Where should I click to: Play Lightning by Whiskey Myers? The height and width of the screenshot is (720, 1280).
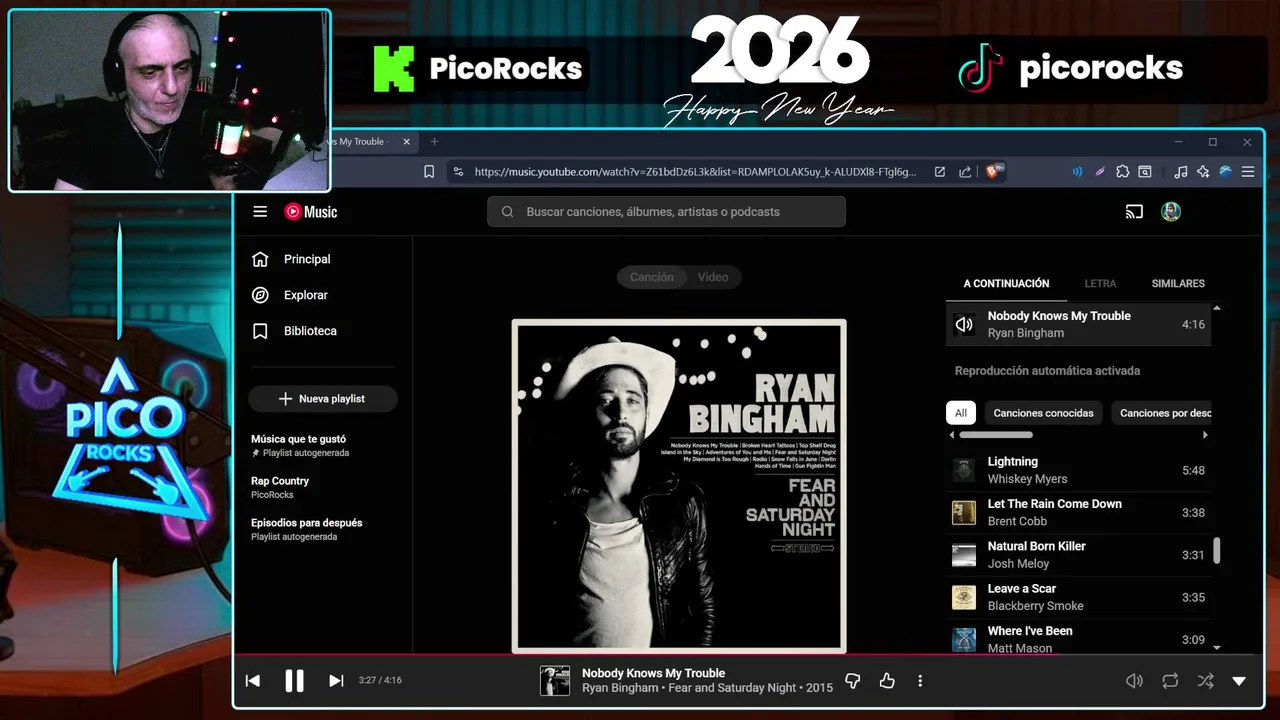pyautogui.click(x=1078, y=470)
